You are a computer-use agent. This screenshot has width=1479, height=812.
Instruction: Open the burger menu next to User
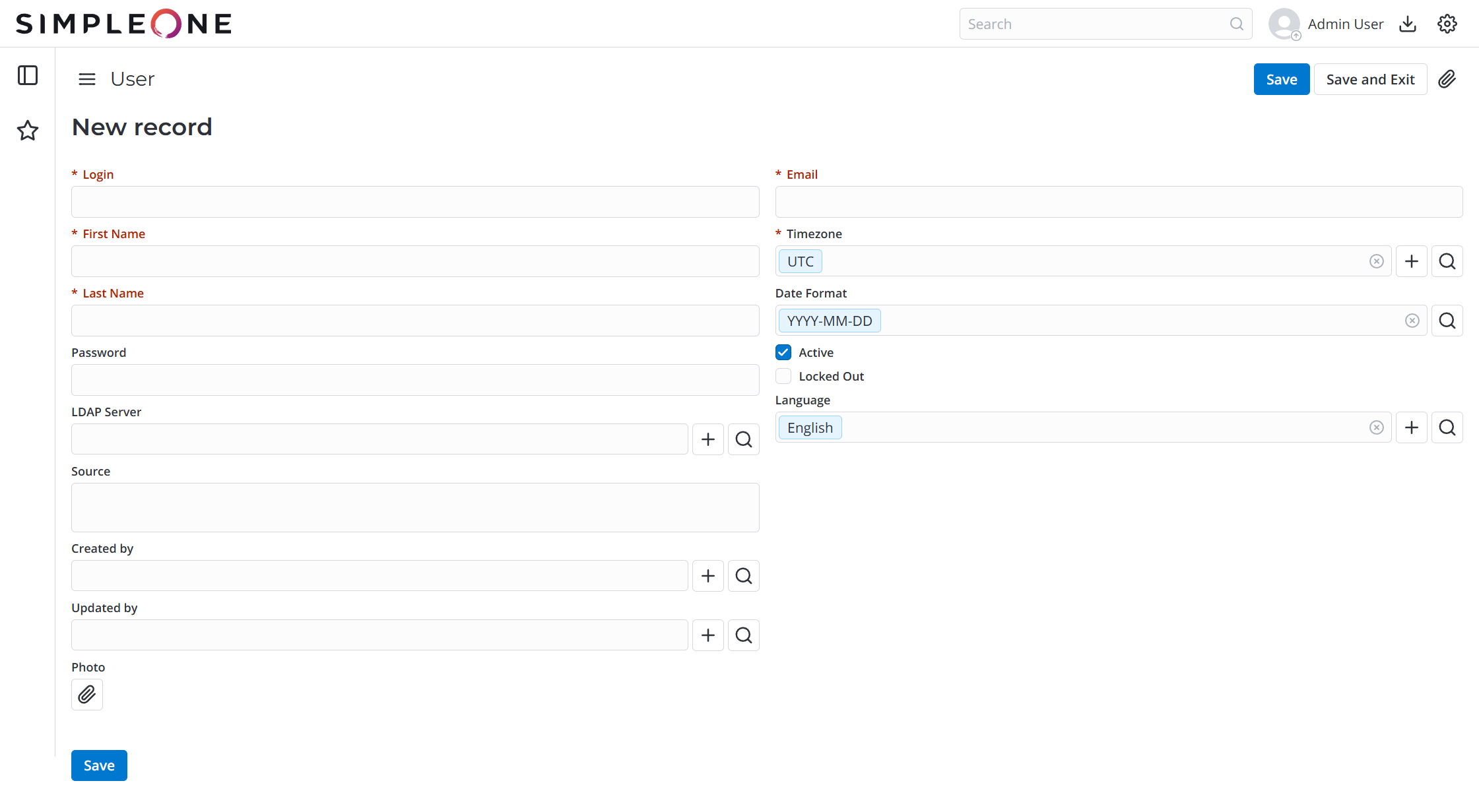(86, 78)
